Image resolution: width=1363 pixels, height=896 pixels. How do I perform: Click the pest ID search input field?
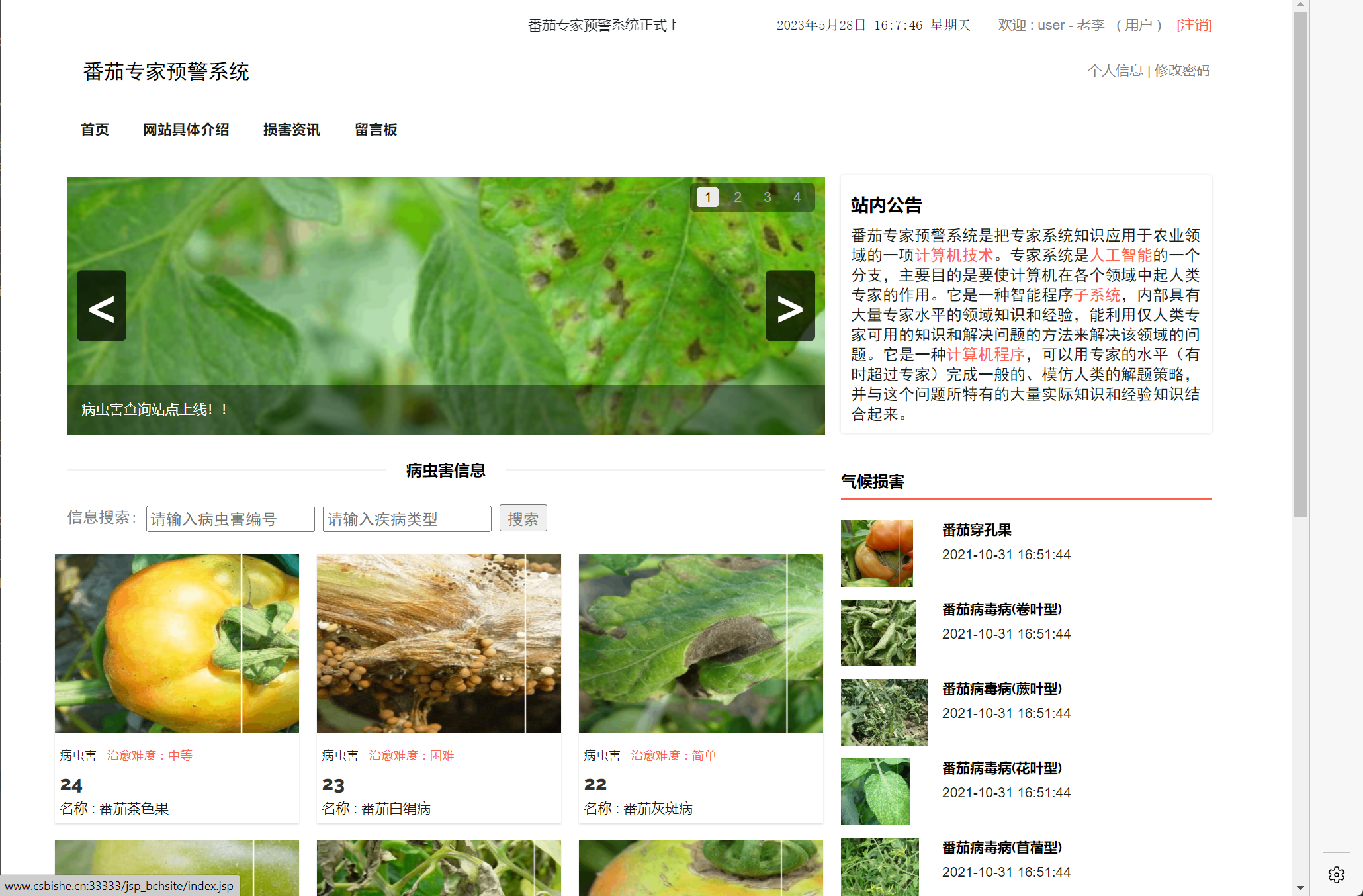(230, 518)
